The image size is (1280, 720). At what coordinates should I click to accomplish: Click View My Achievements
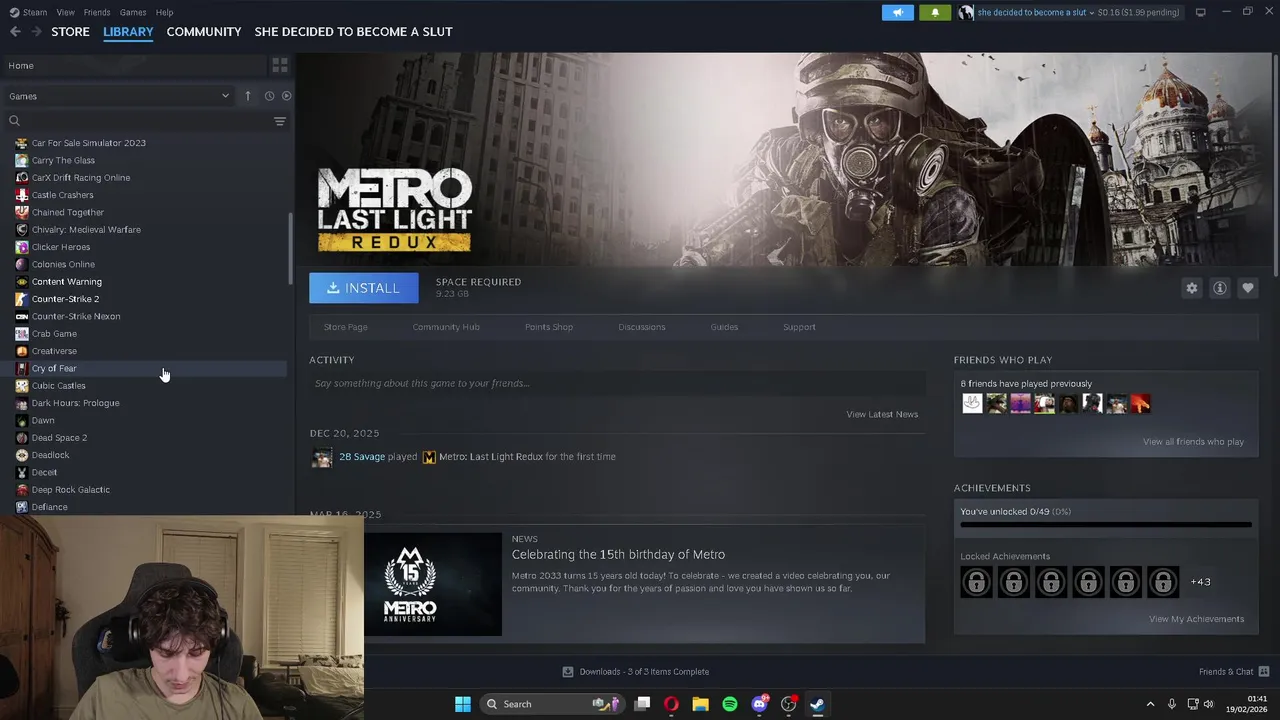[1197, 619]
